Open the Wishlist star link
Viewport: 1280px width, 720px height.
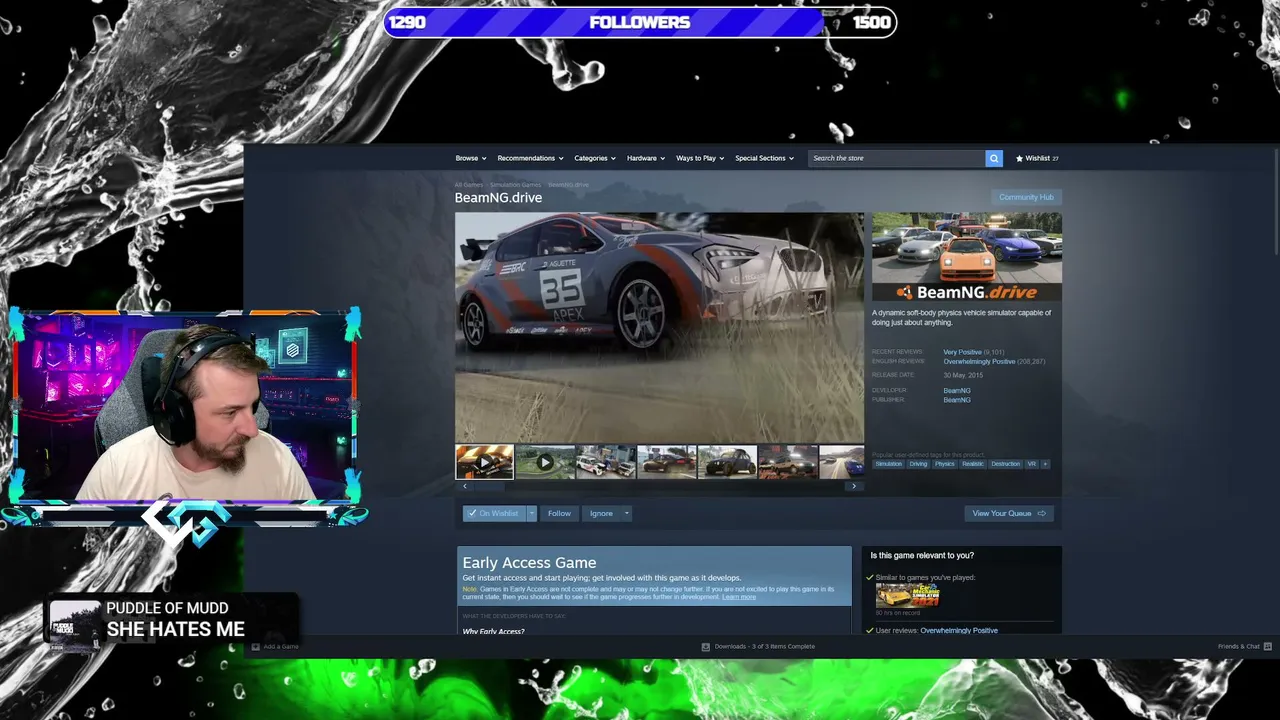pos(1037,158)
